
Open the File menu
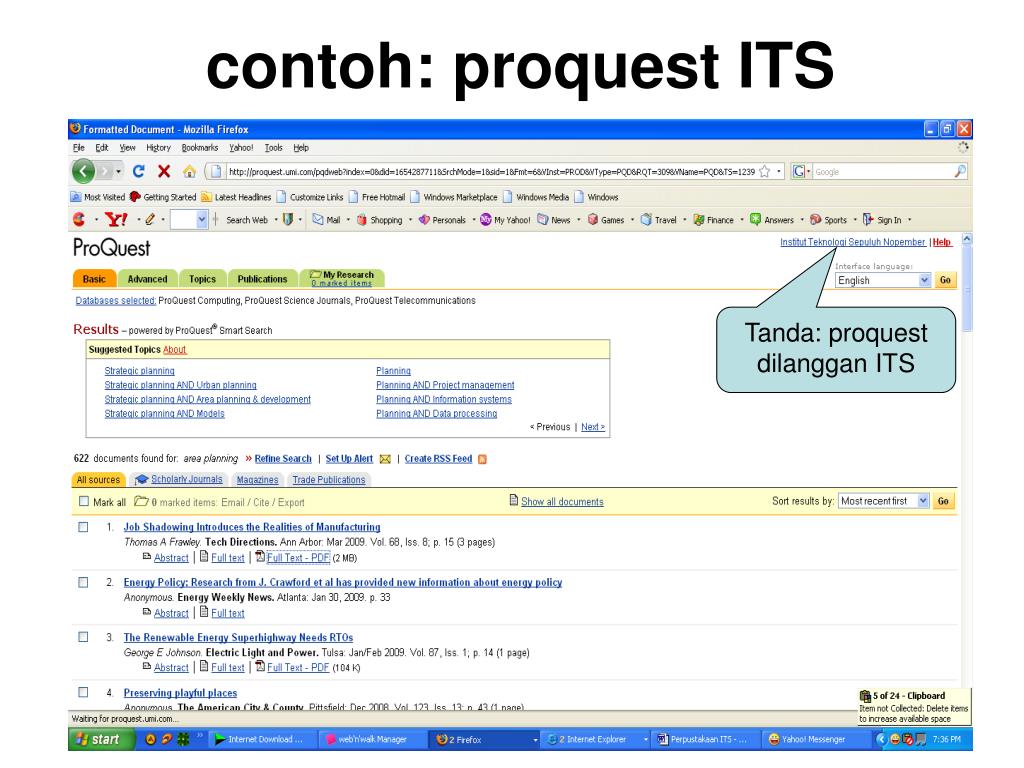[x=79, y=148]
